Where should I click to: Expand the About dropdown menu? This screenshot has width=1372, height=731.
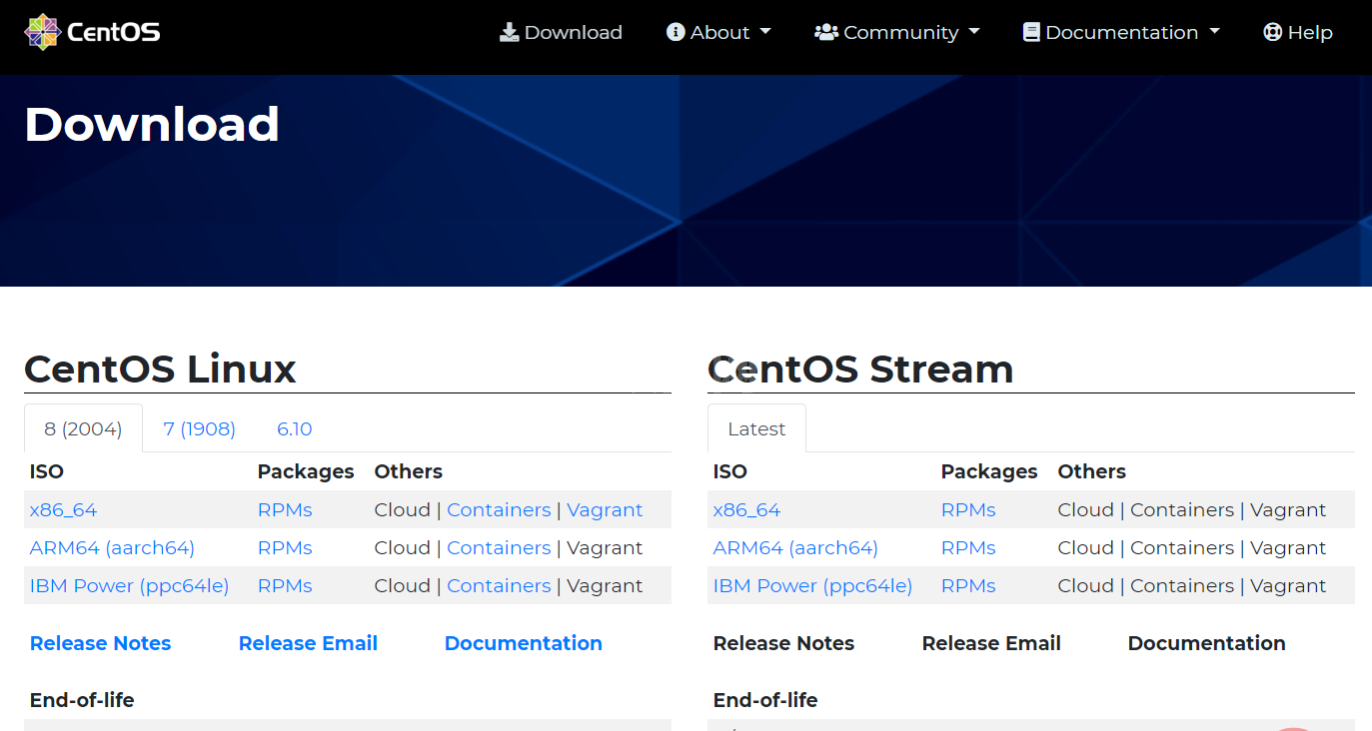click(x=719, y=32)
